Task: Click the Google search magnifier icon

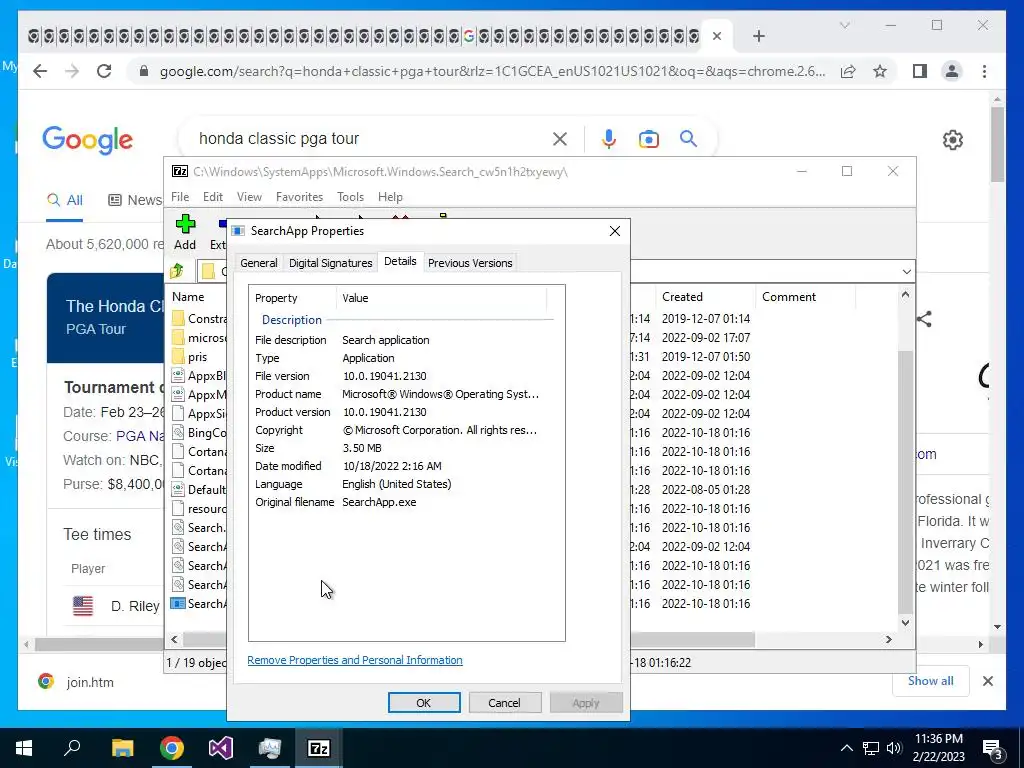Action: point(688,138)
